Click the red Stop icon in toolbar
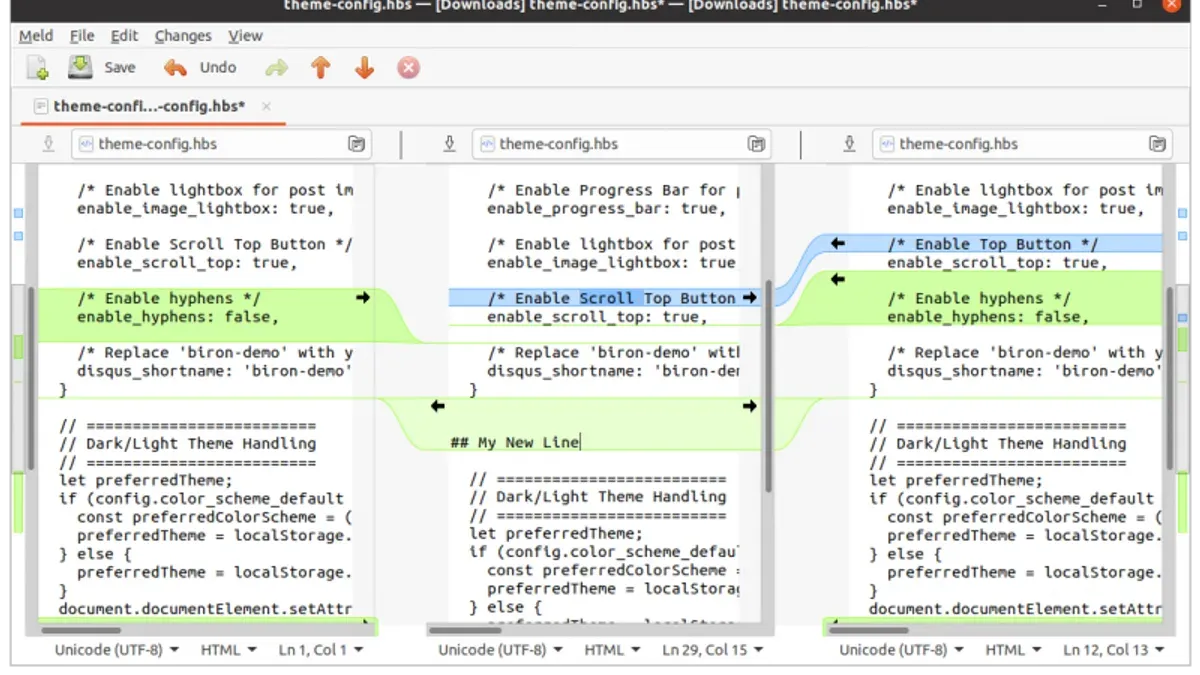This screenshot has width=1200, height=675. pyautogui.click(x=408, y=68)
